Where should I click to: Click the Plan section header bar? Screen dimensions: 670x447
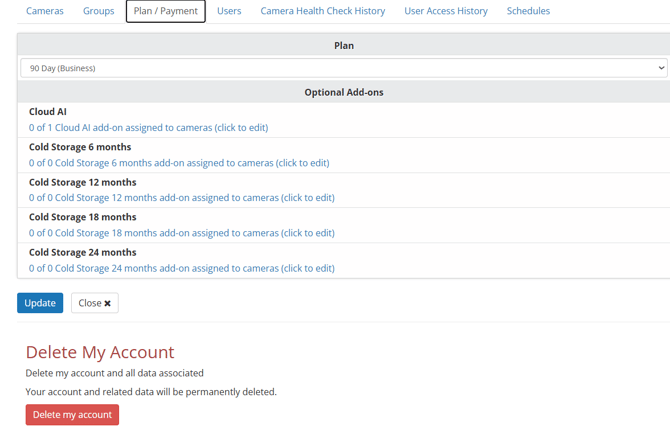pyautogui.click(x=343, y=45)
